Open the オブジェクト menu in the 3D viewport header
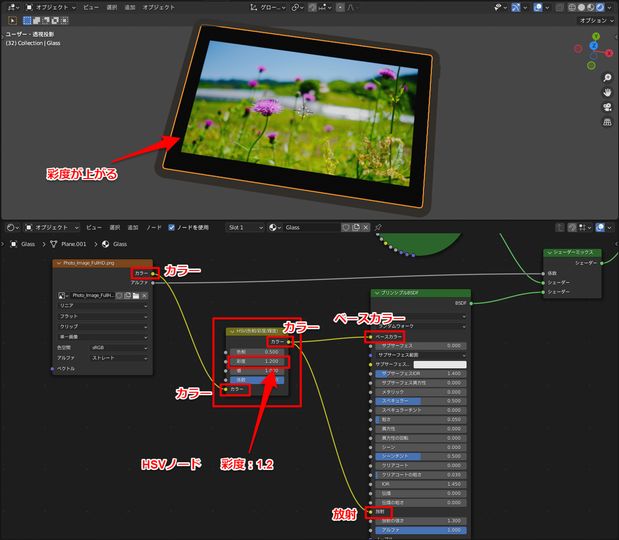This screenshot has height=540, width=619. click(158, 7)
